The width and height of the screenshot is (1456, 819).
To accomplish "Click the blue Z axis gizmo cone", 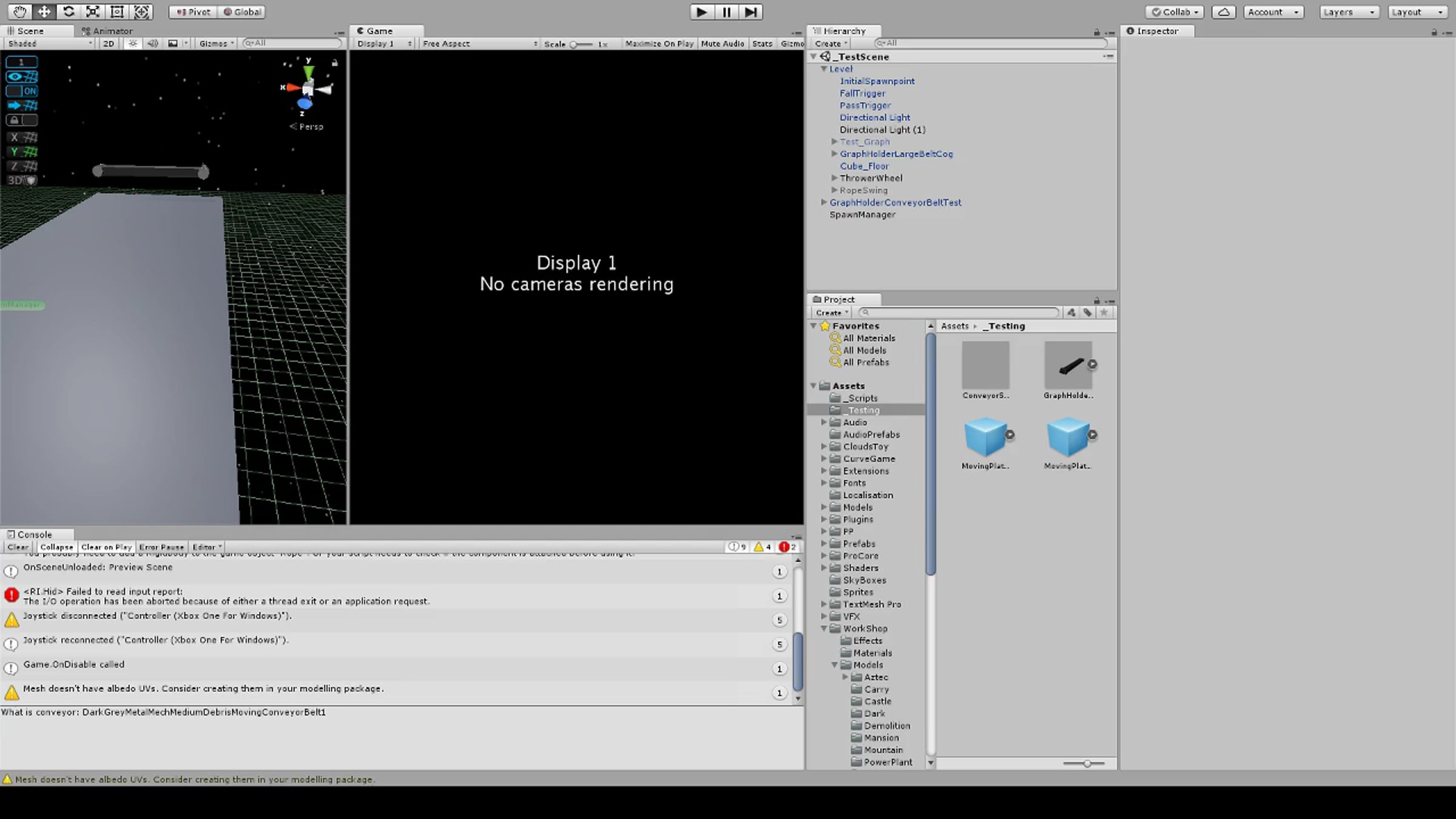I will pyautogui.click(x=305, y=104).
